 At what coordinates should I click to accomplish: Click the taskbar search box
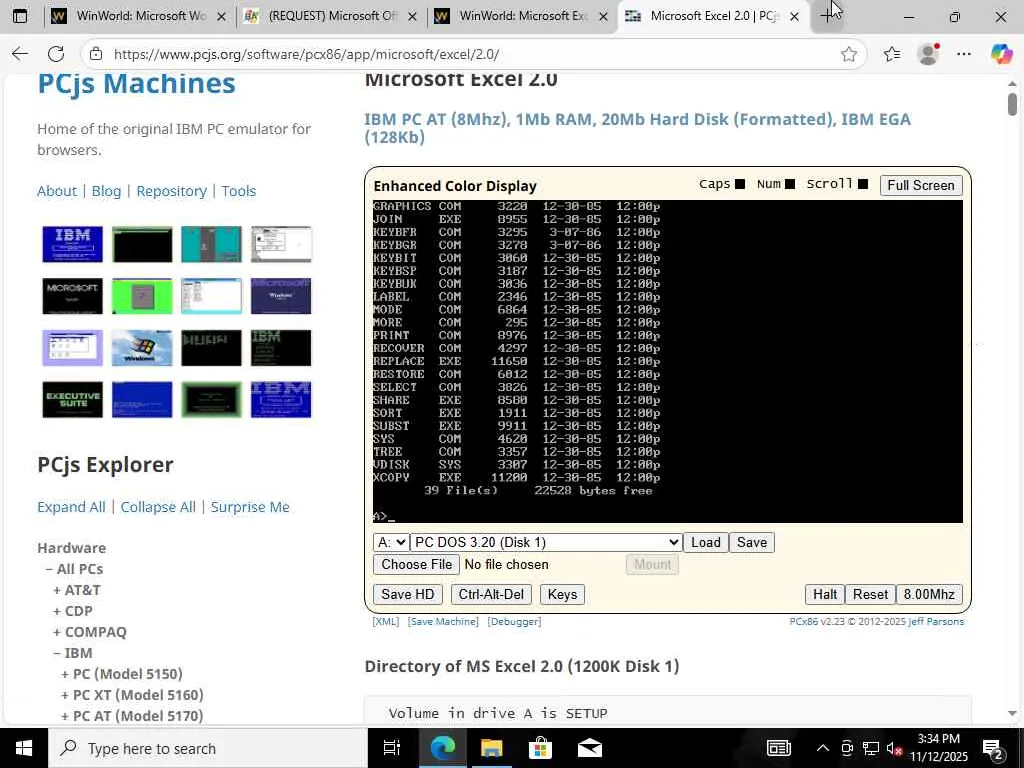pos(208,748)
